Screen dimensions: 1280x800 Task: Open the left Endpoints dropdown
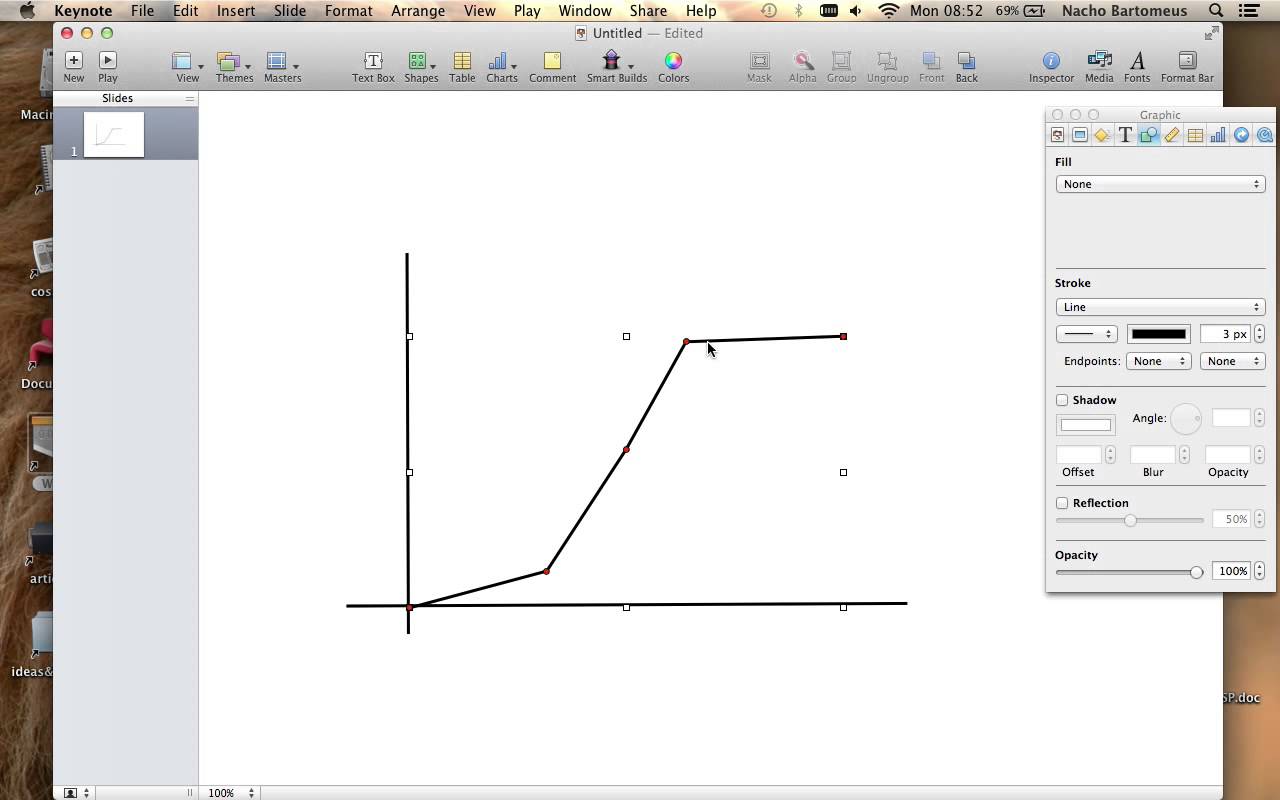coord(1158,361)
